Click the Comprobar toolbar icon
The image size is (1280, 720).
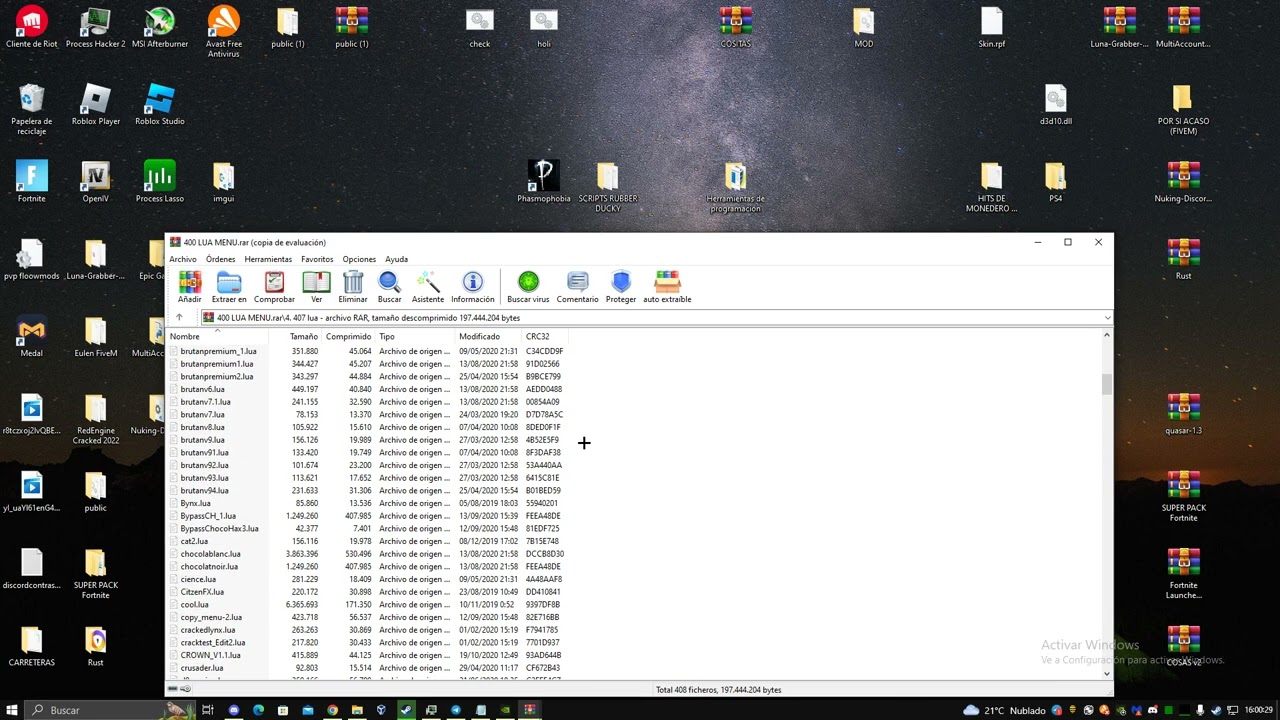[x=274, y=287]
